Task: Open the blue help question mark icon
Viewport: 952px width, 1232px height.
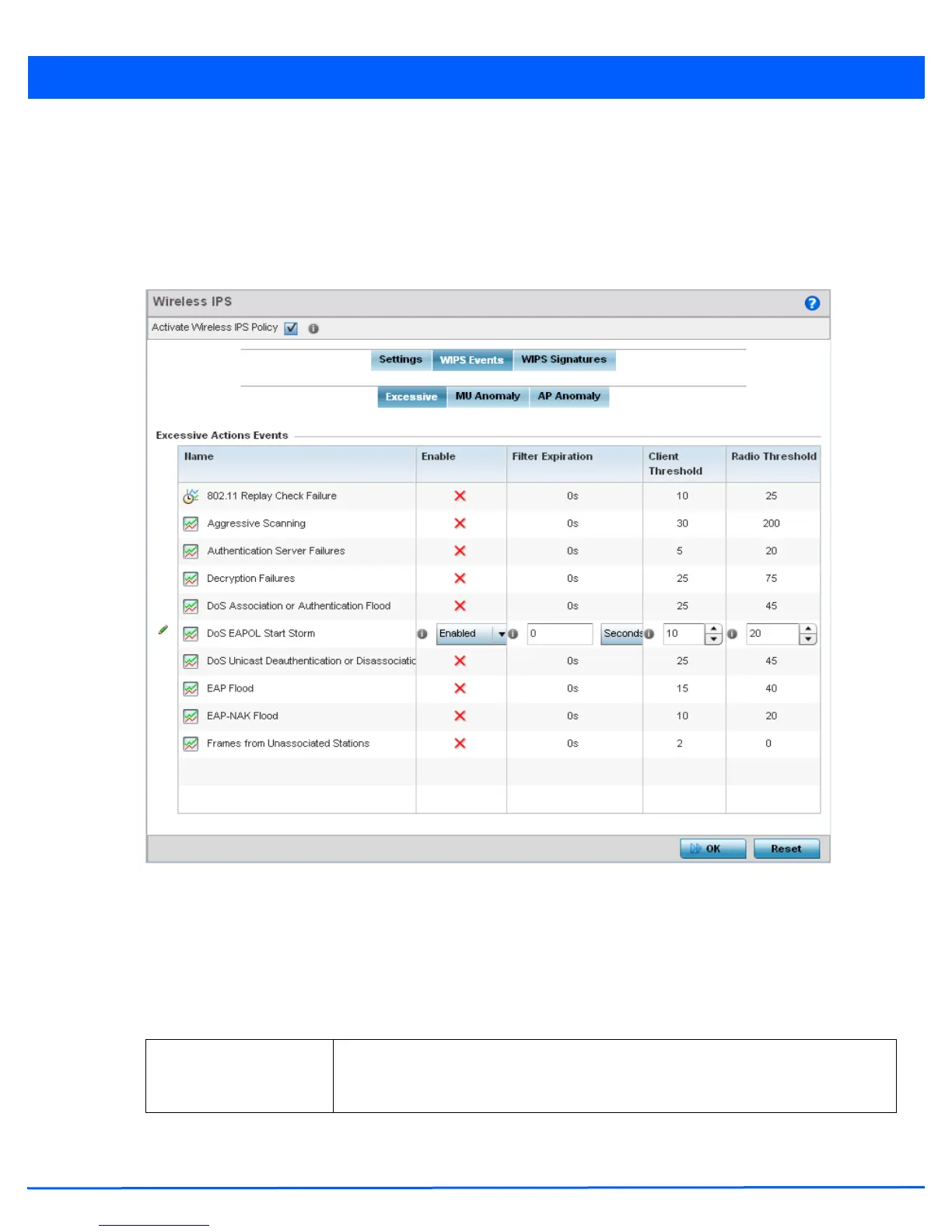Action: pos(812,303)
